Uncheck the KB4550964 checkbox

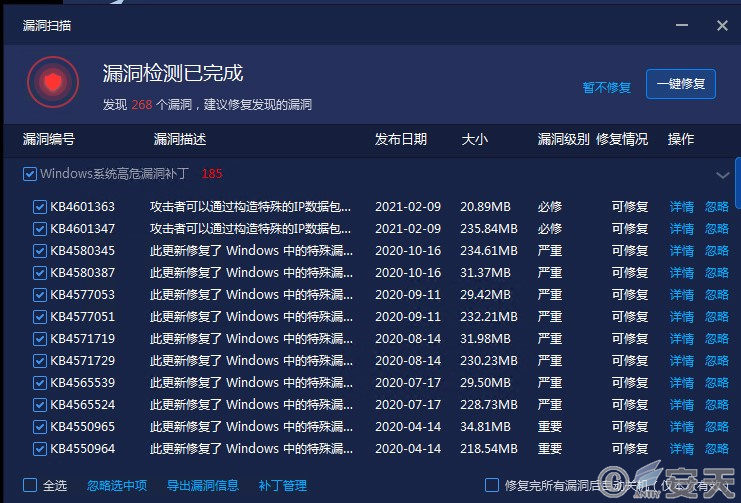[40, 449]
